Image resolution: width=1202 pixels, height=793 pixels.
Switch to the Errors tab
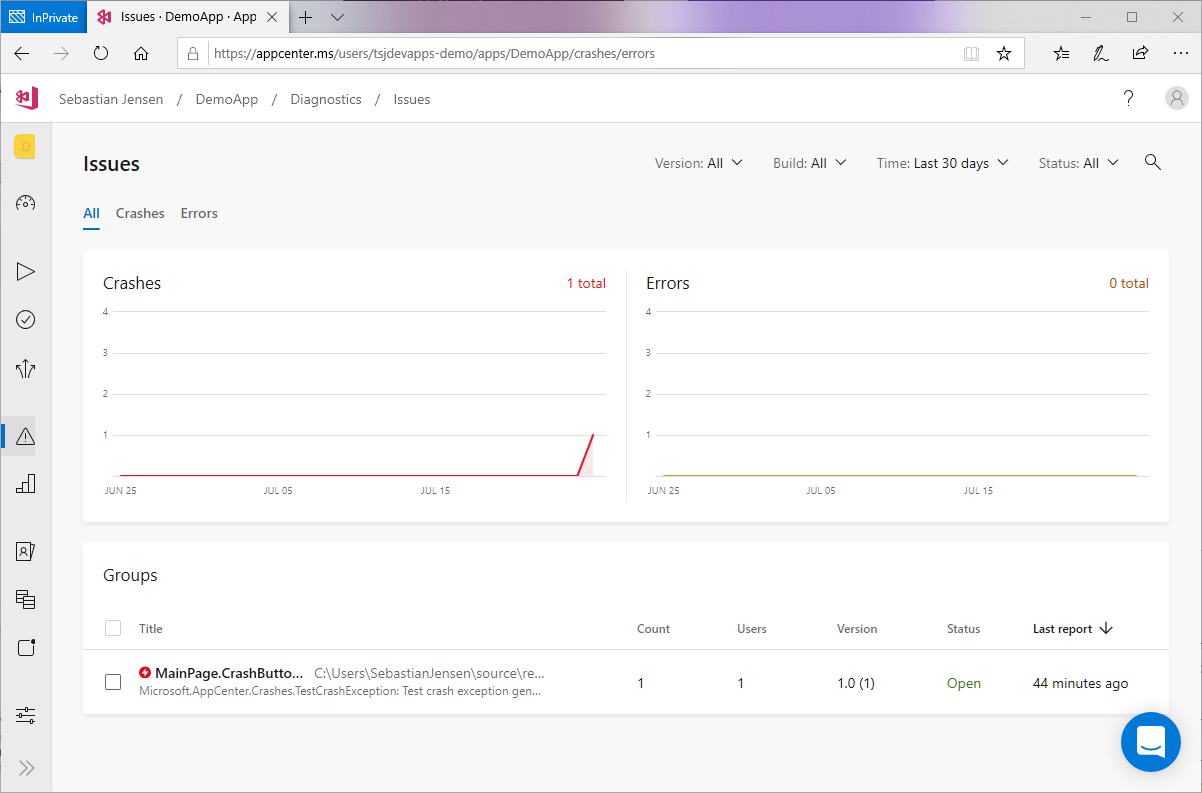tap(199, 213)
